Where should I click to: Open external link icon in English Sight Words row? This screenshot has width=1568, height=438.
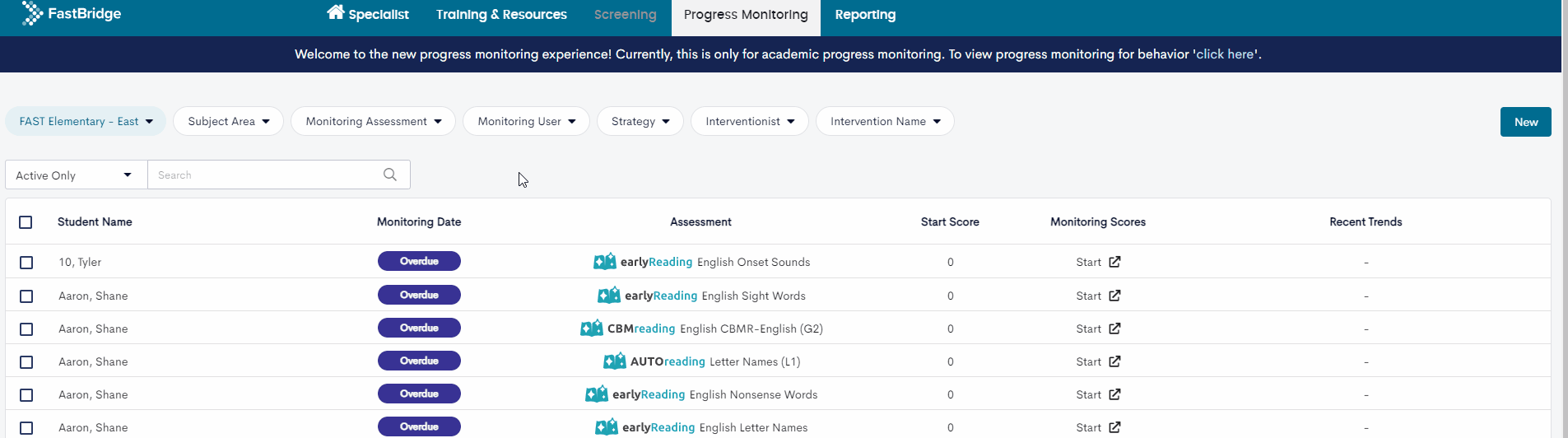coord(1114,296)
